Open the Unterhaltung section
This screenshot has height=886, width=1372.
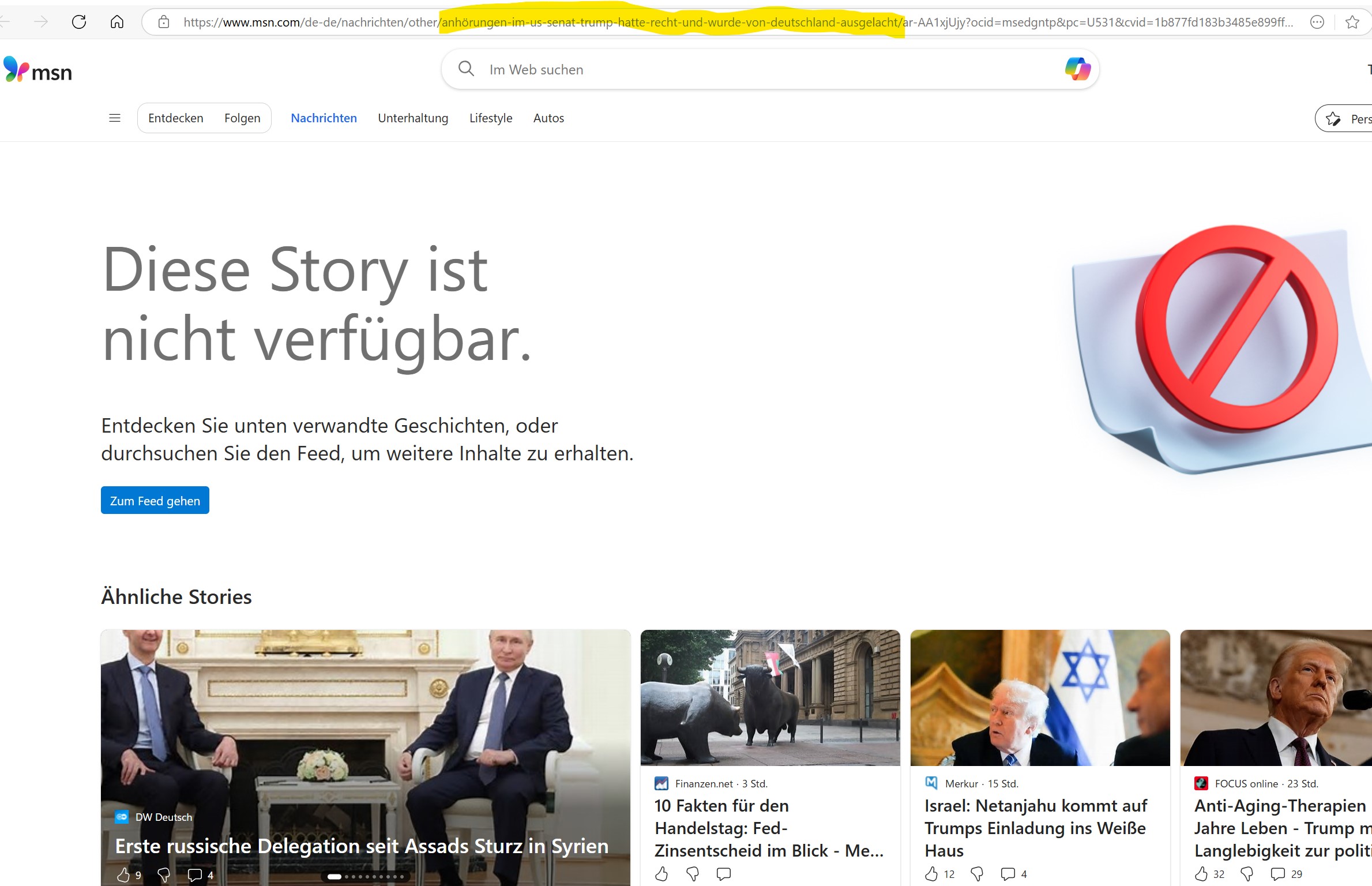[413, 118]
